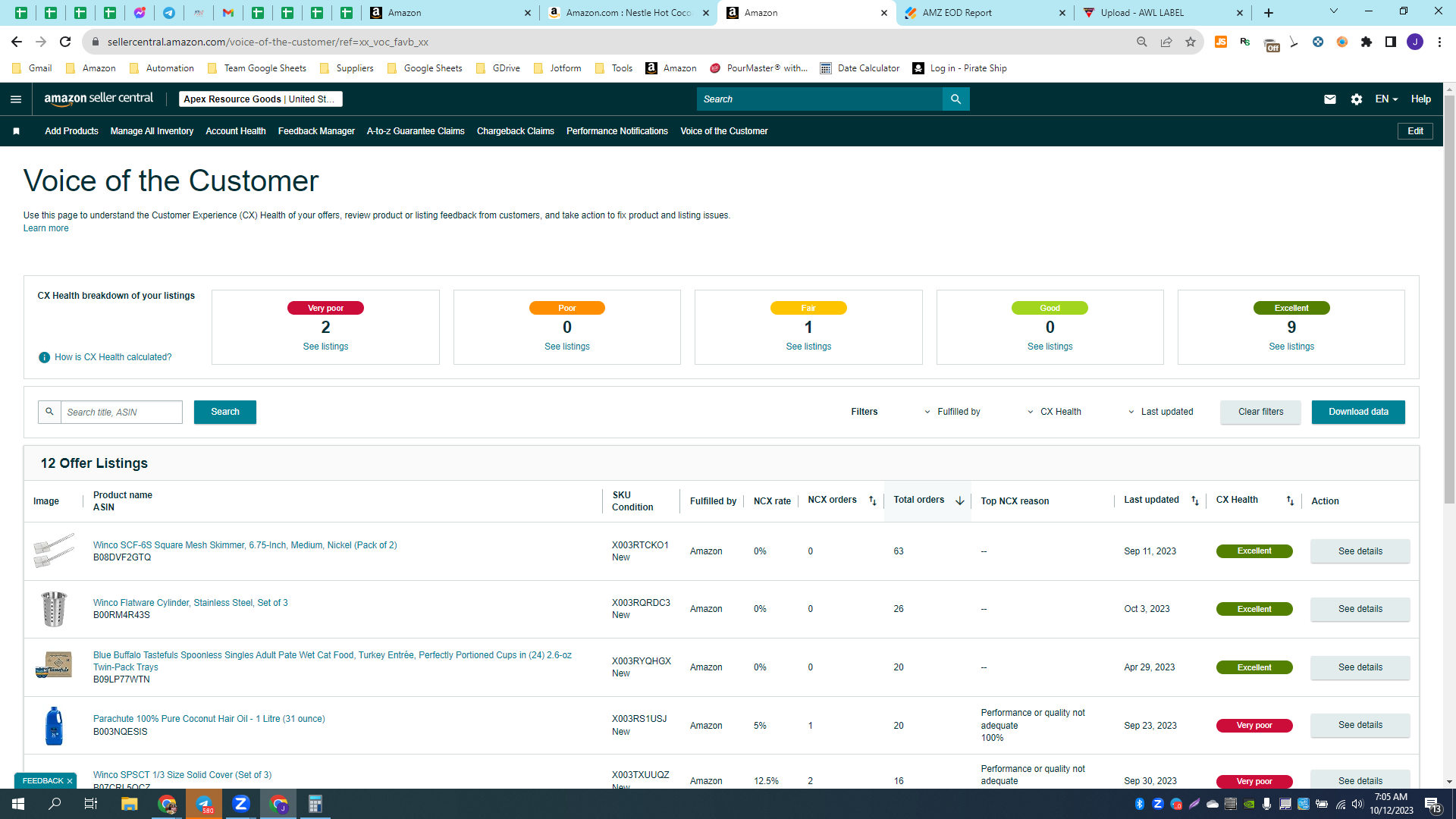Open Chrome three-dot menu
This screenshot has width=1456, height=819.
[x=1439, y=42]
